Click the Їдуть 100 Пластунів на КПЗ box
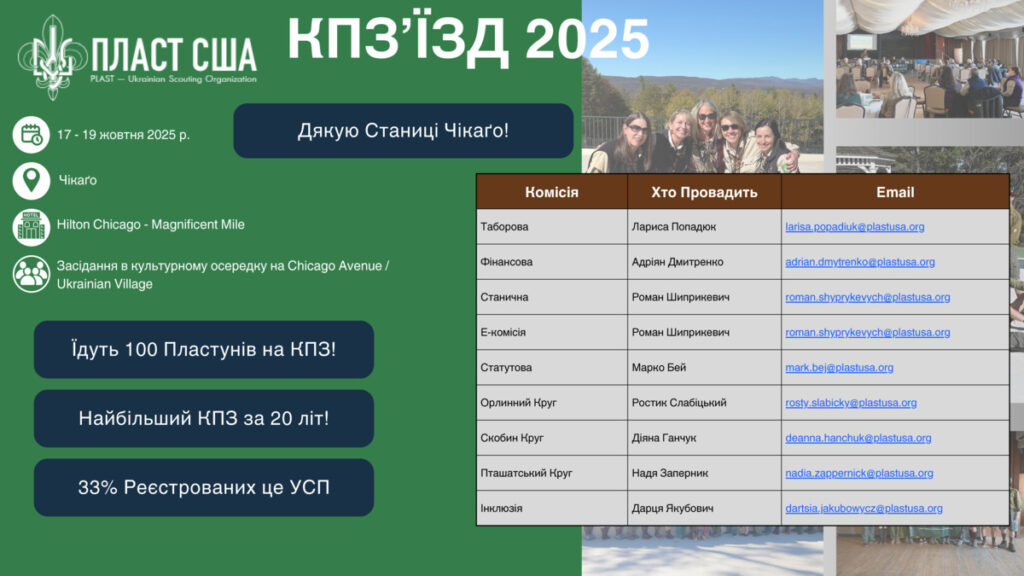The image size is (1024, 576). pyautogui.click(x=204, y=350)
